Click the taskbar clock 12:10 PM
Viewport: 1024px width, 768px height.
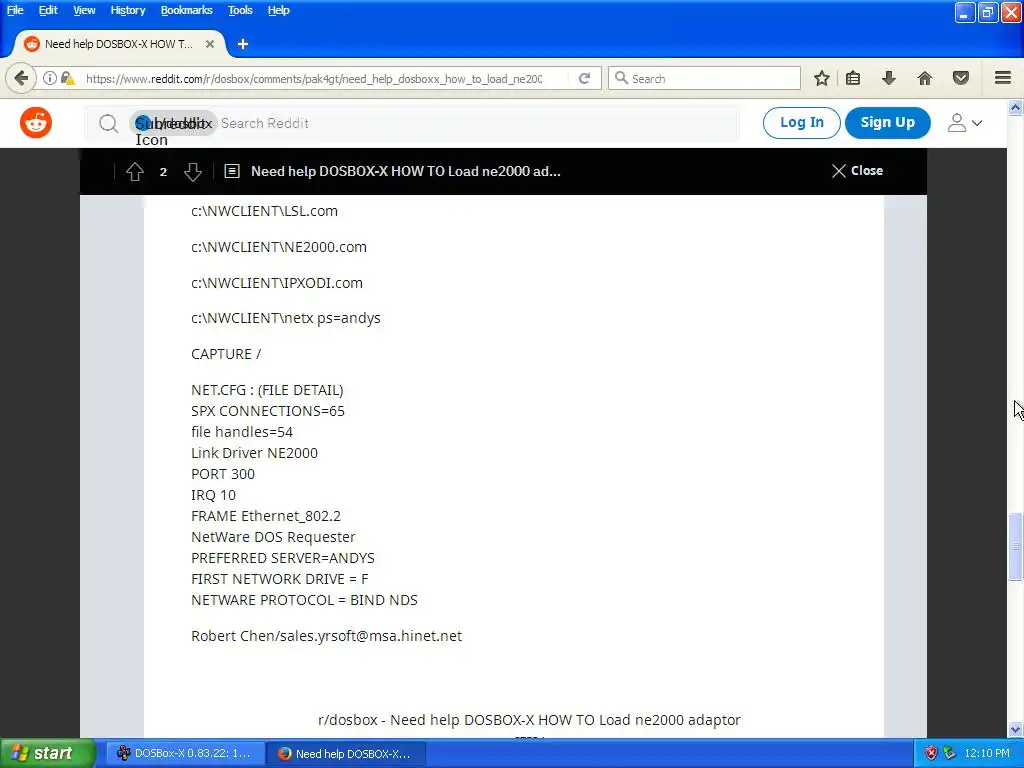click(987, 753)
